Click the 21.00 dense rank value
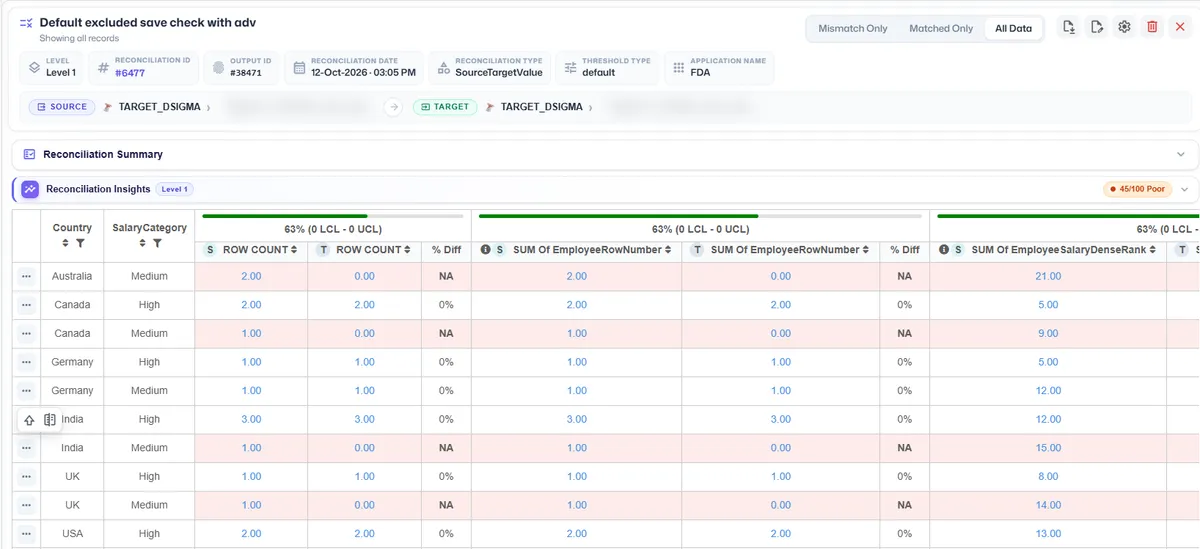This screenshot has height=549, width=1200. (1048, 276)
